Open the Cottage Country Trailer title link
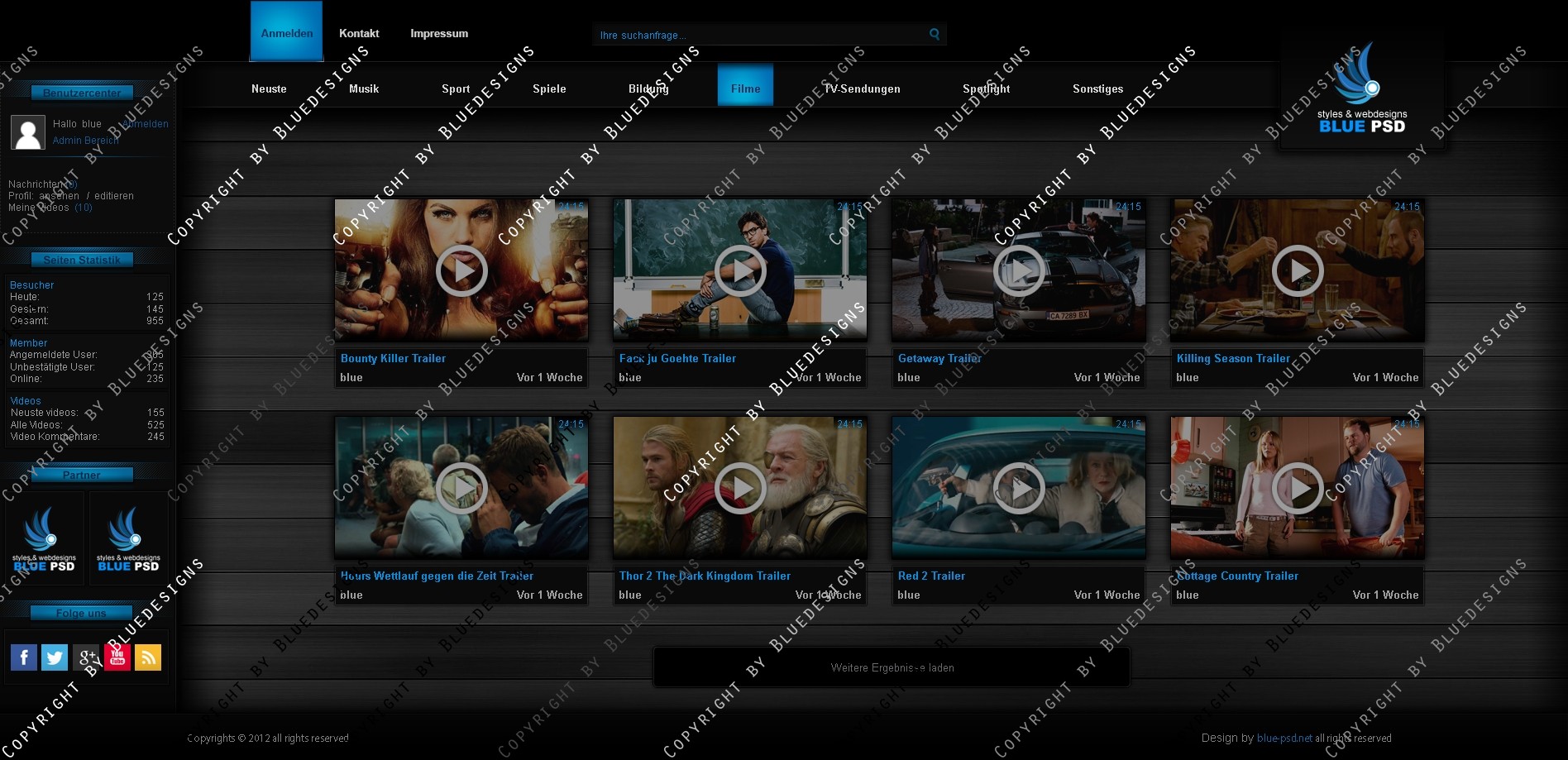The image size is (1568, 760). 1237,576
